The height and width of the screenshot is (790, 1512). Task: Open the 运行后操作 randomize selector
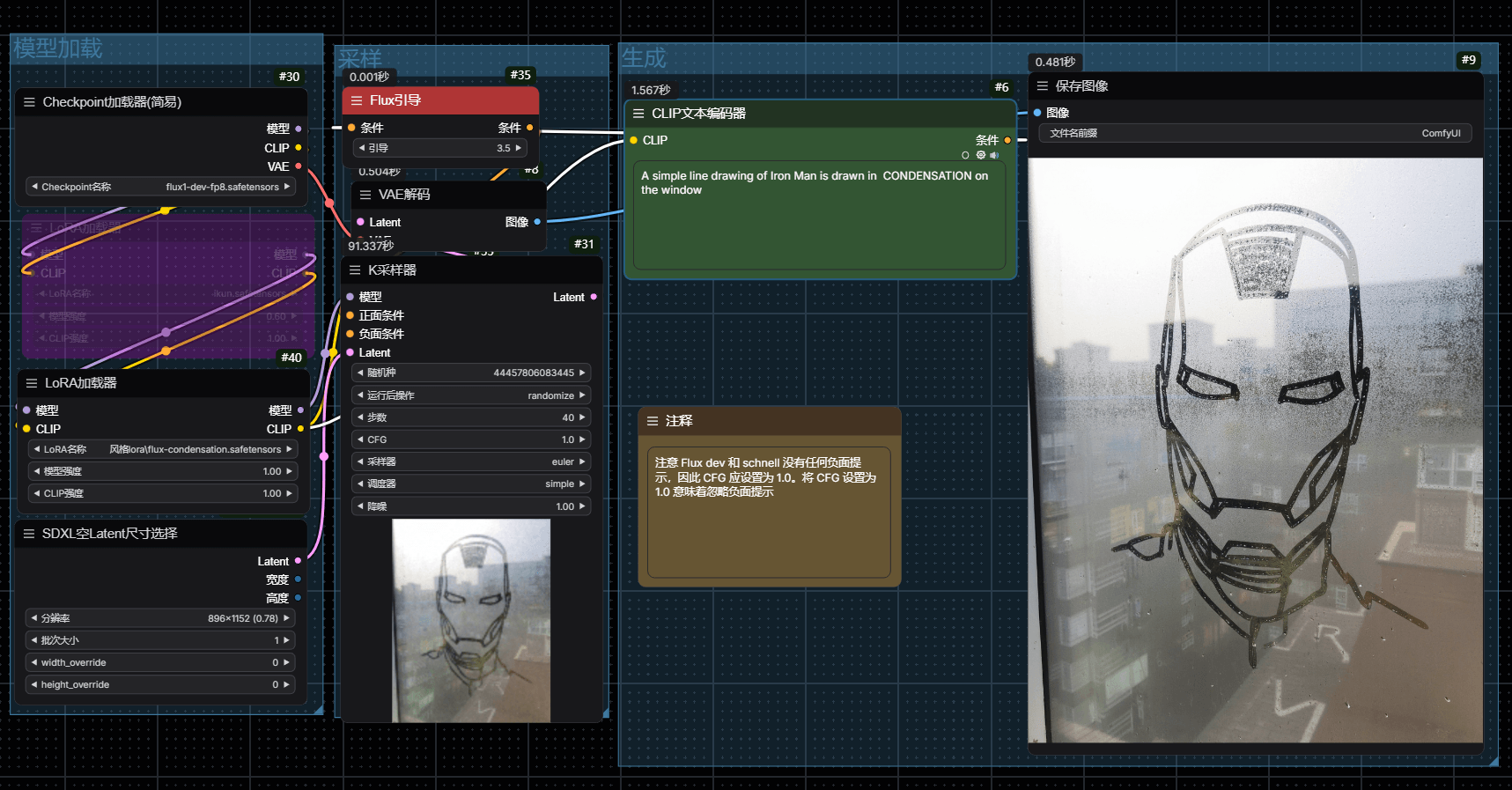coord(471,395)
